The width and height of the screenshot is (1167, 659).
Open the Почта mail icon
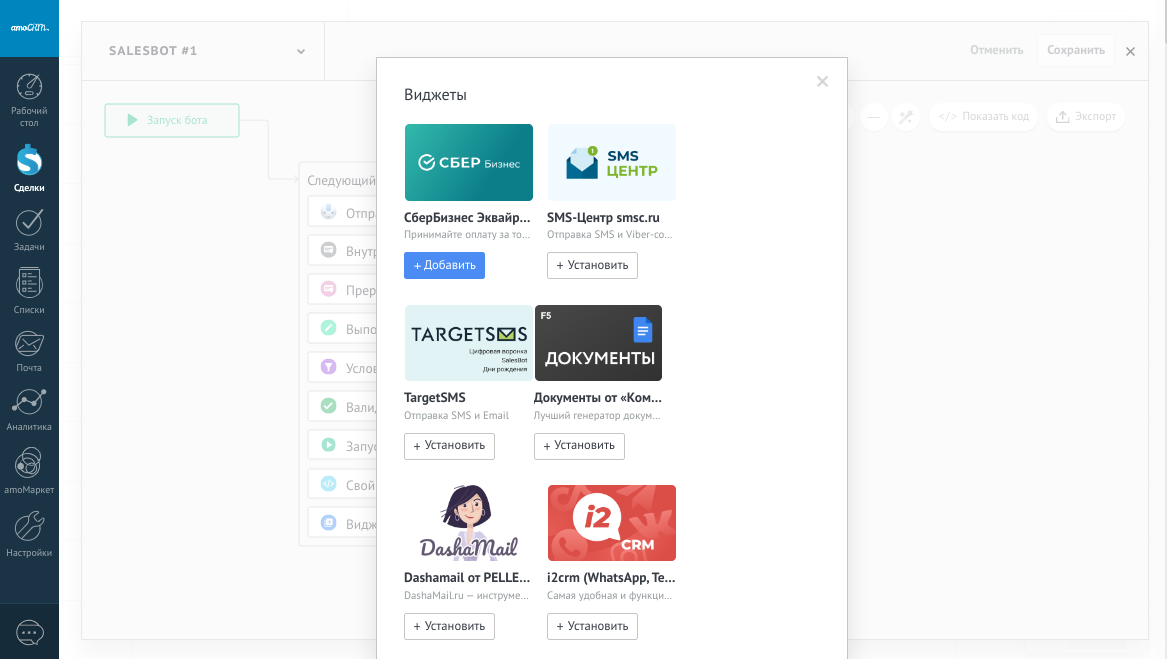[29, 345]
